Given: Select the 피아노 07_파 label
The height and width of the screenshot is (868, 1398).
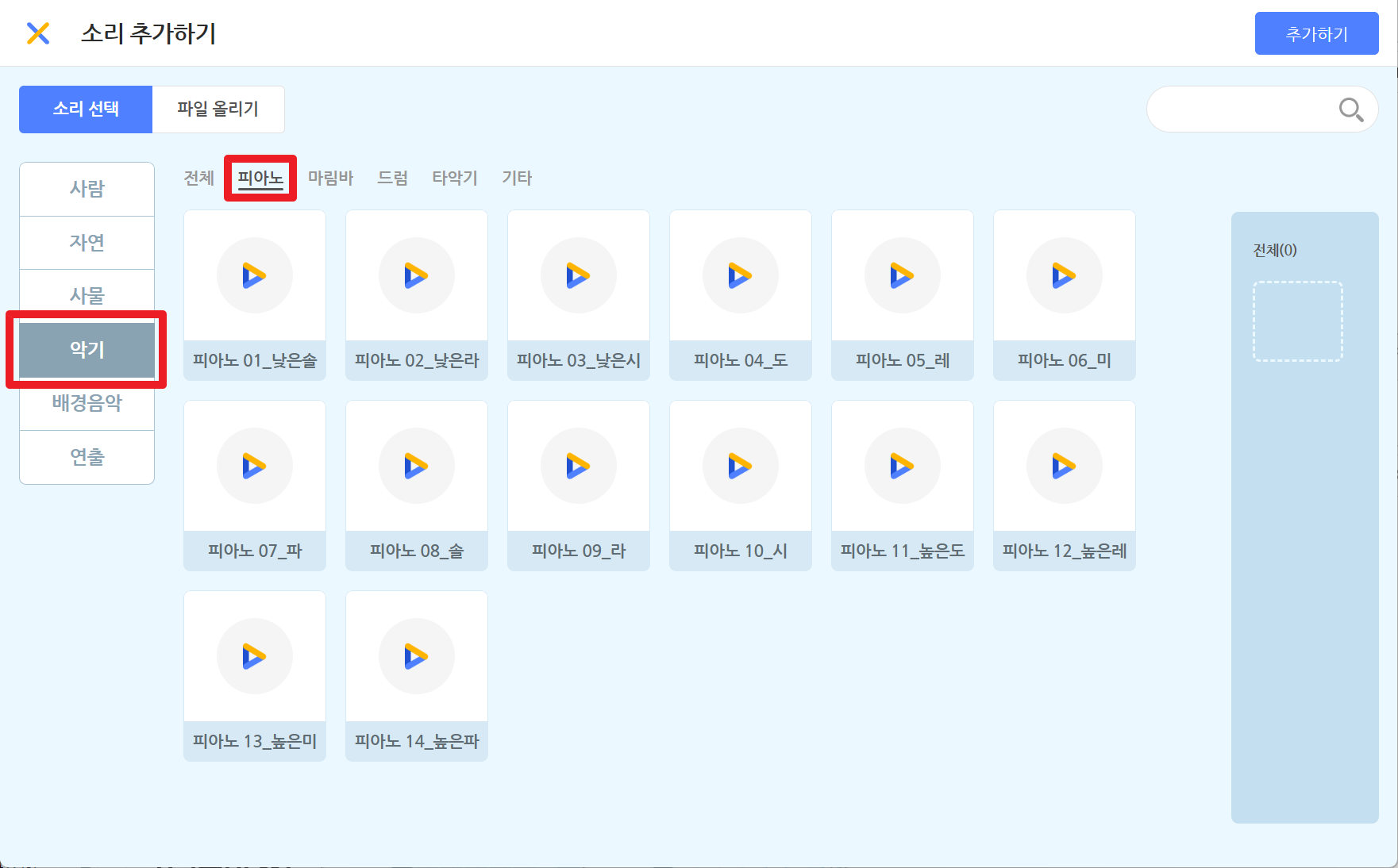Looking at the screenshot, I should coord(255,551).
